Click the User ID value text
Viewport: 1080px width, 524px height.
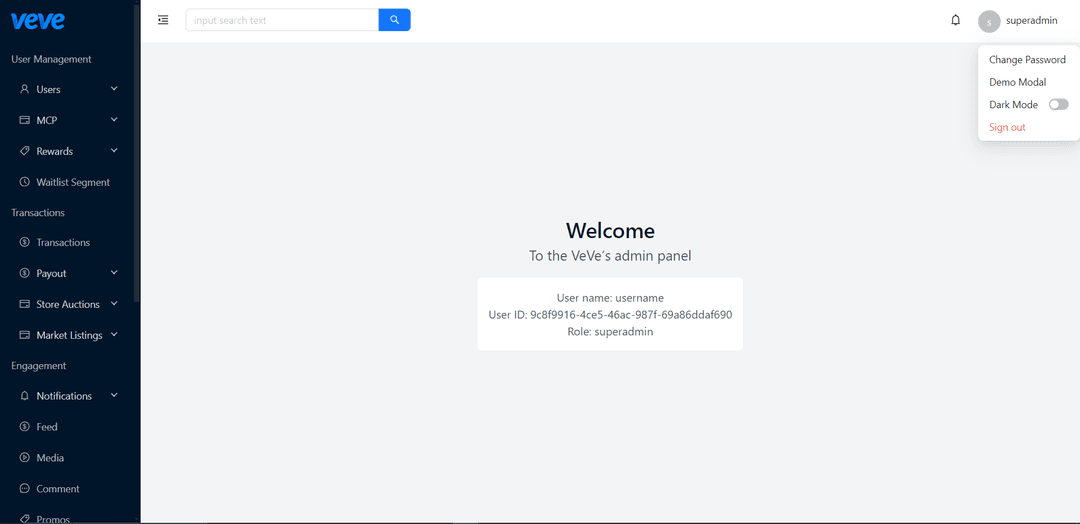[x=631, y=315]
